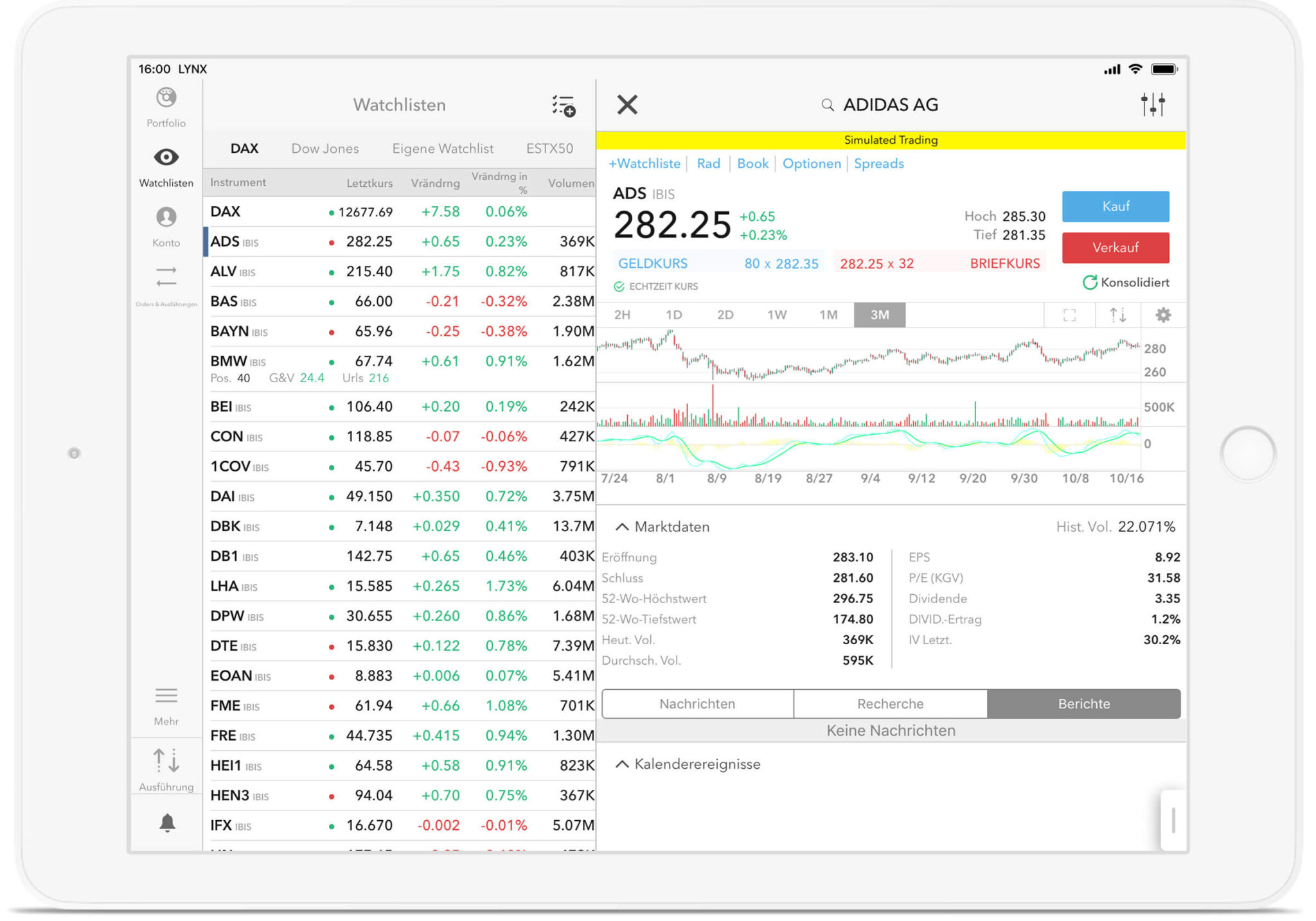This screenshot has height=921, width=1316.
Task: Select the 2D chart timeframe
Action: coord(725,315)
